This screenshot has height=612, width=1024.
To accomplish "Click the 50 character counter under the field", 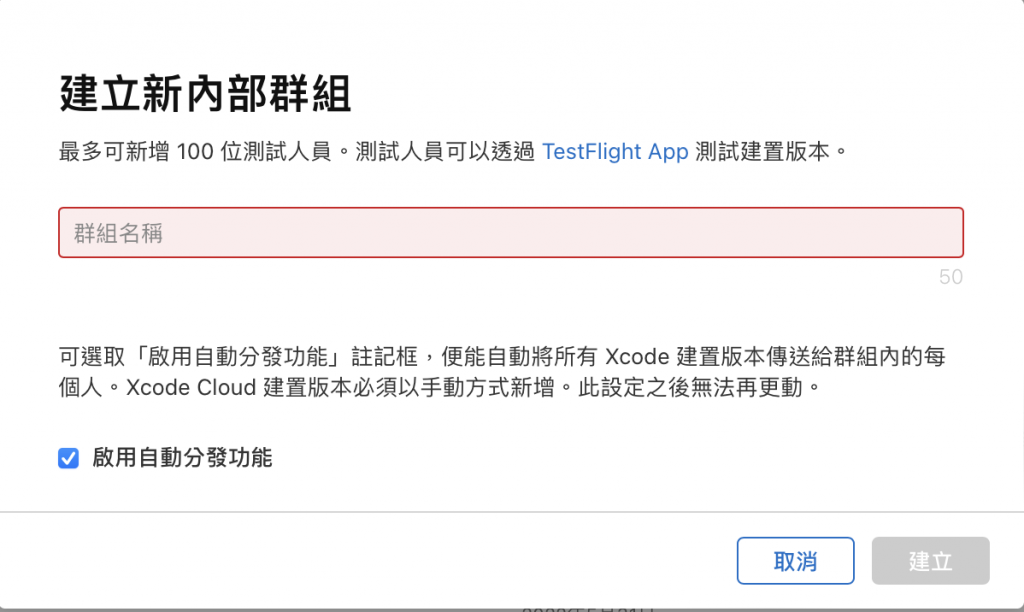I will click(951, 277).
